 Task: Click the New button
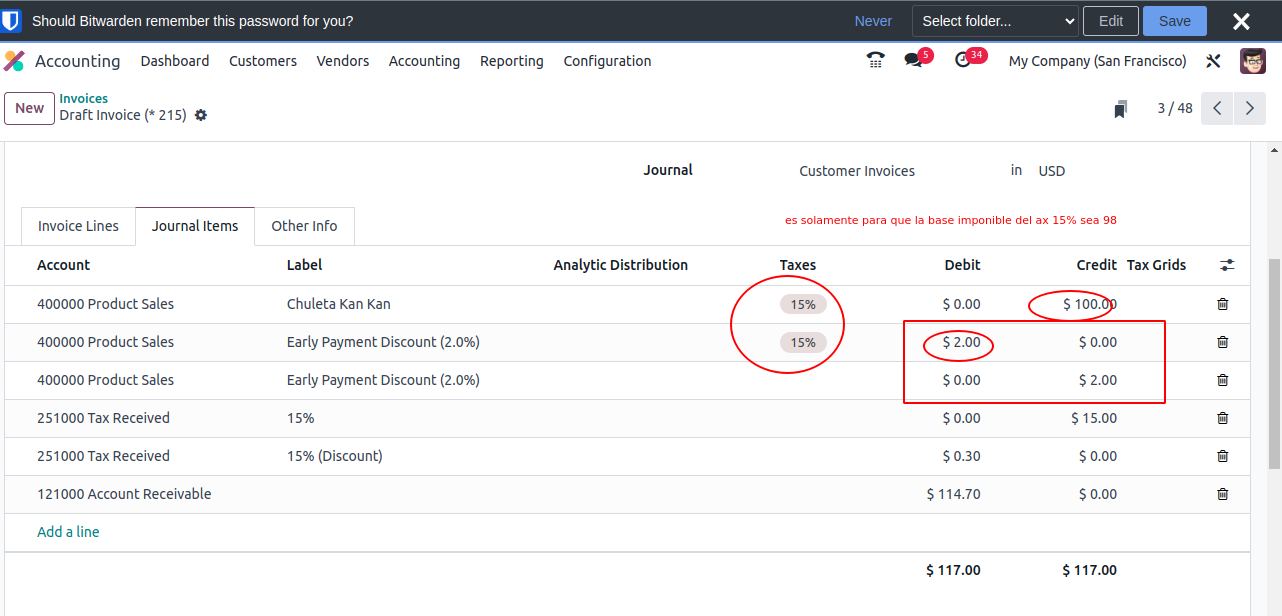click(x=30, y=108)
